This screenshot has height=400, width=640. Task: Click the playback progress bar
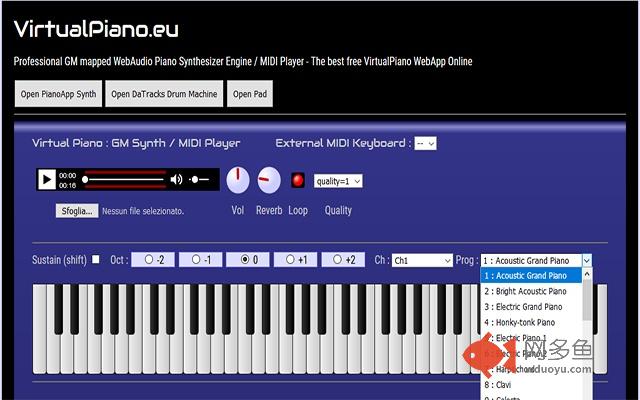click(x=124, y=179)
